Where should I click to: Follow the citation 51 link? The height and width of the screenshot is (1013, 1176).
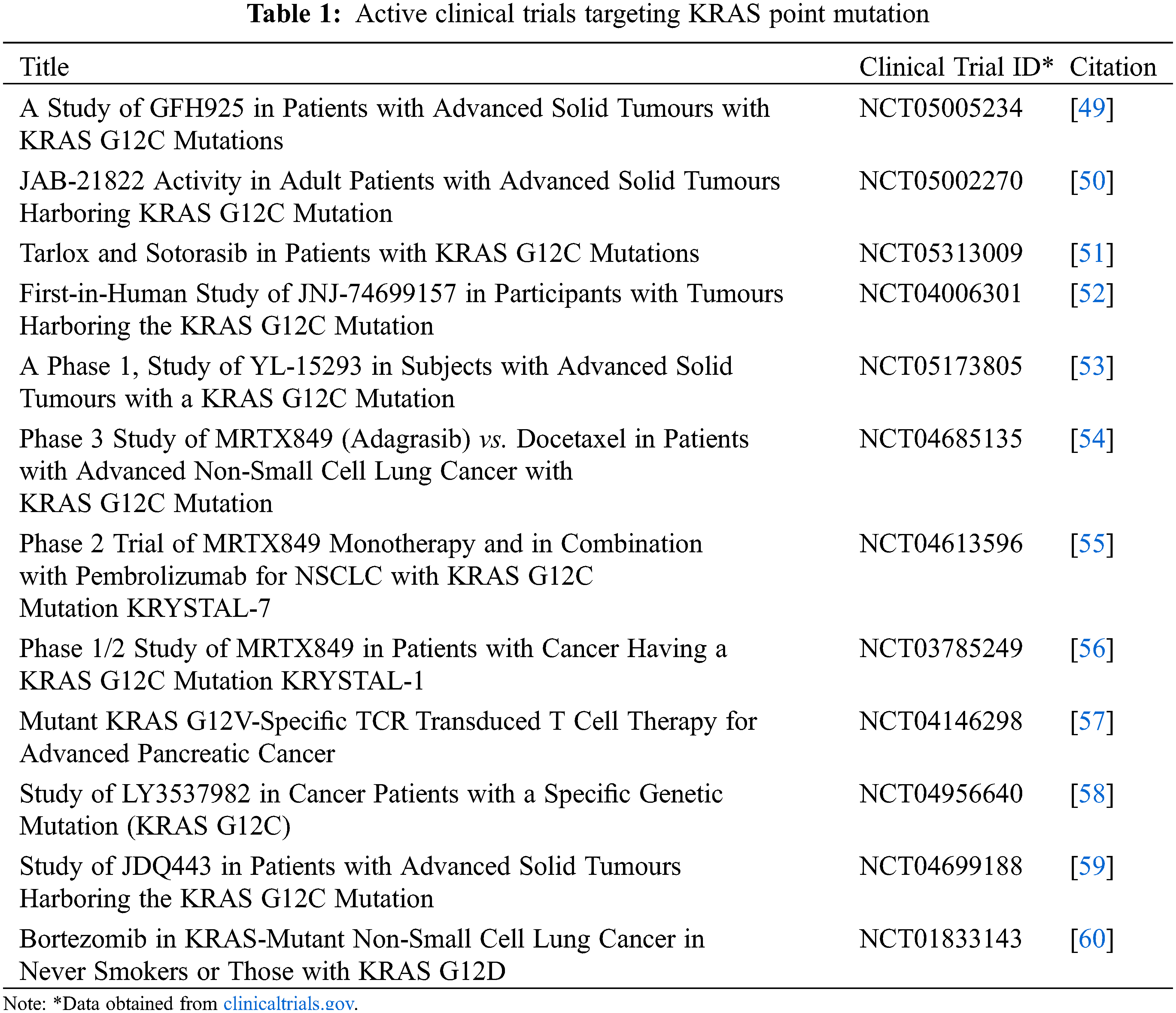coord(1091,253)
